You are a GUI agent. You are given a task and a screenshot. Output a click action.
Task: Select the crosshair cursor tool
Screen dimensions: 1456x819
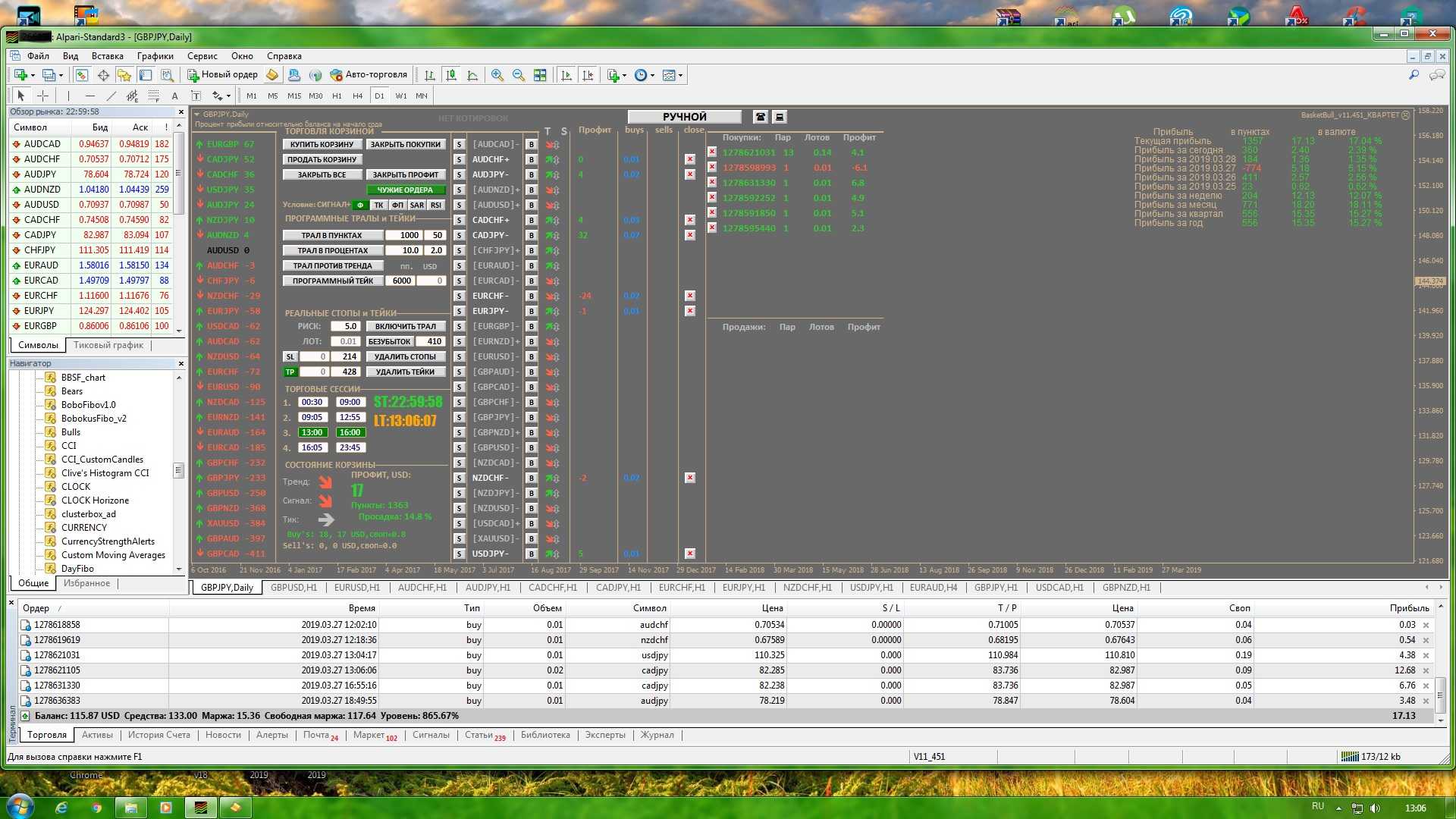[42, 96]
